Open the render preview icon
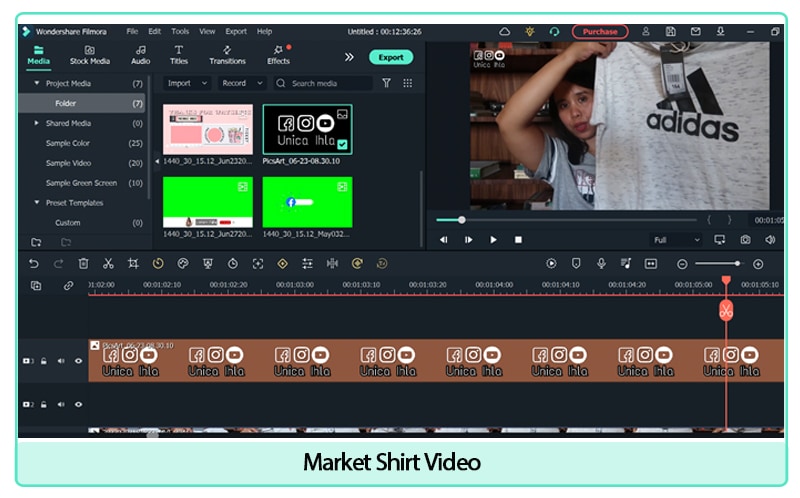 coord(551,264)
